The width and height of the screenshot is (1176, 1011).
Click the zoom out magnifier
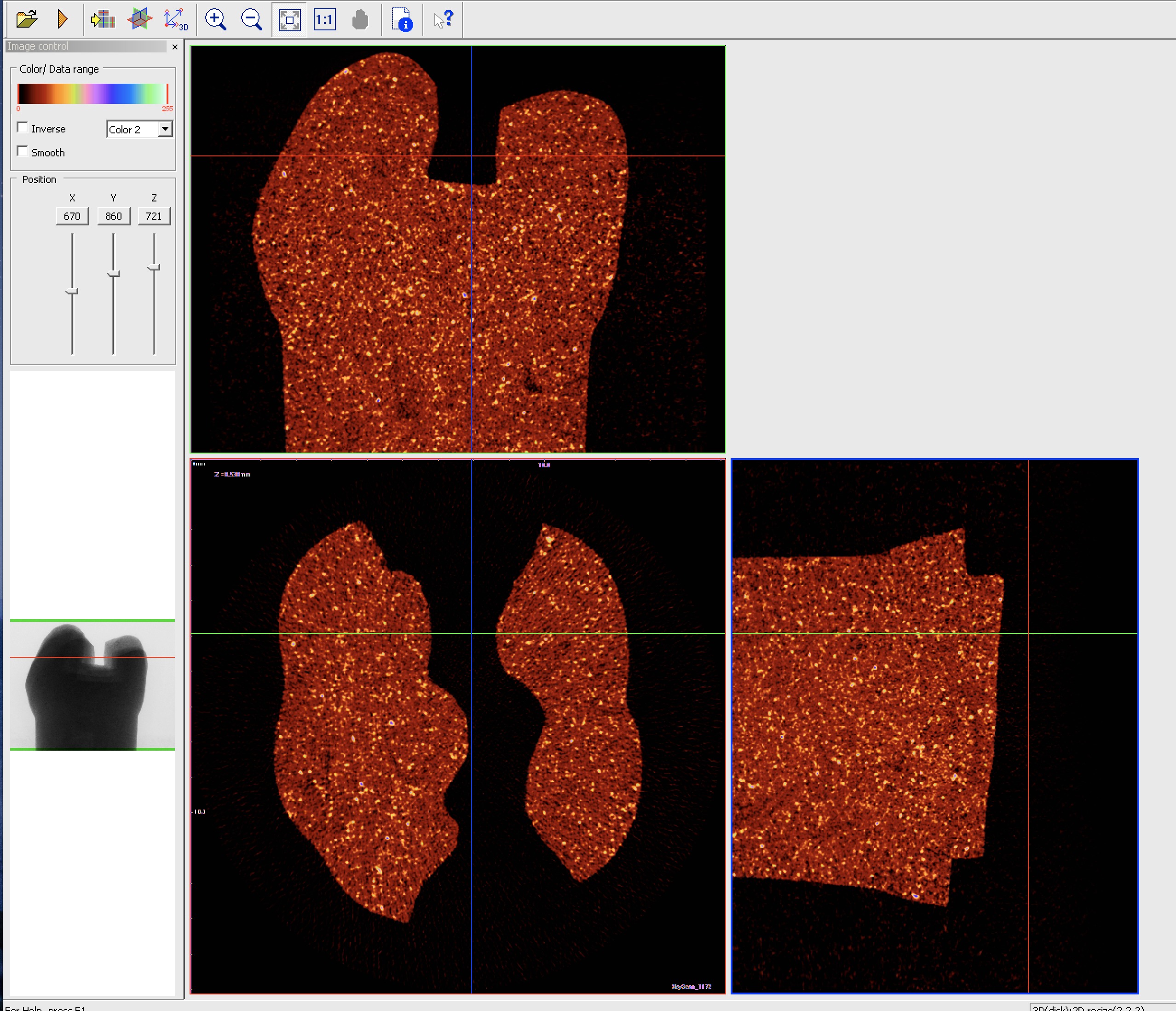(x=251, y=19)
